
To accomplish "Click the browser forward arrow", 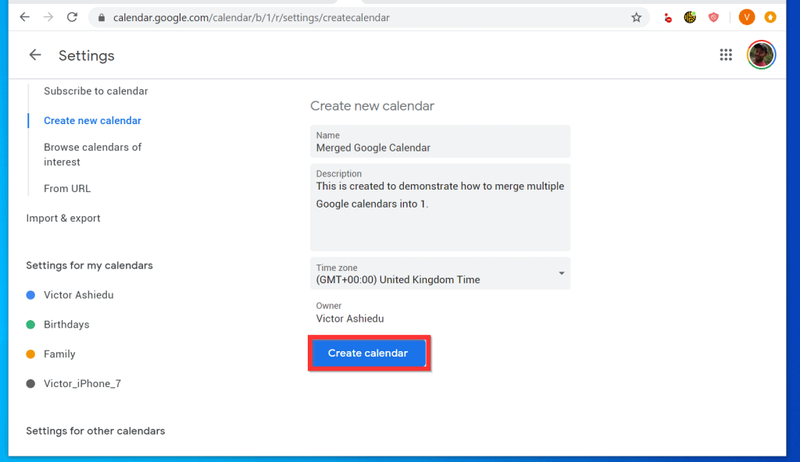I will (48, 17).
